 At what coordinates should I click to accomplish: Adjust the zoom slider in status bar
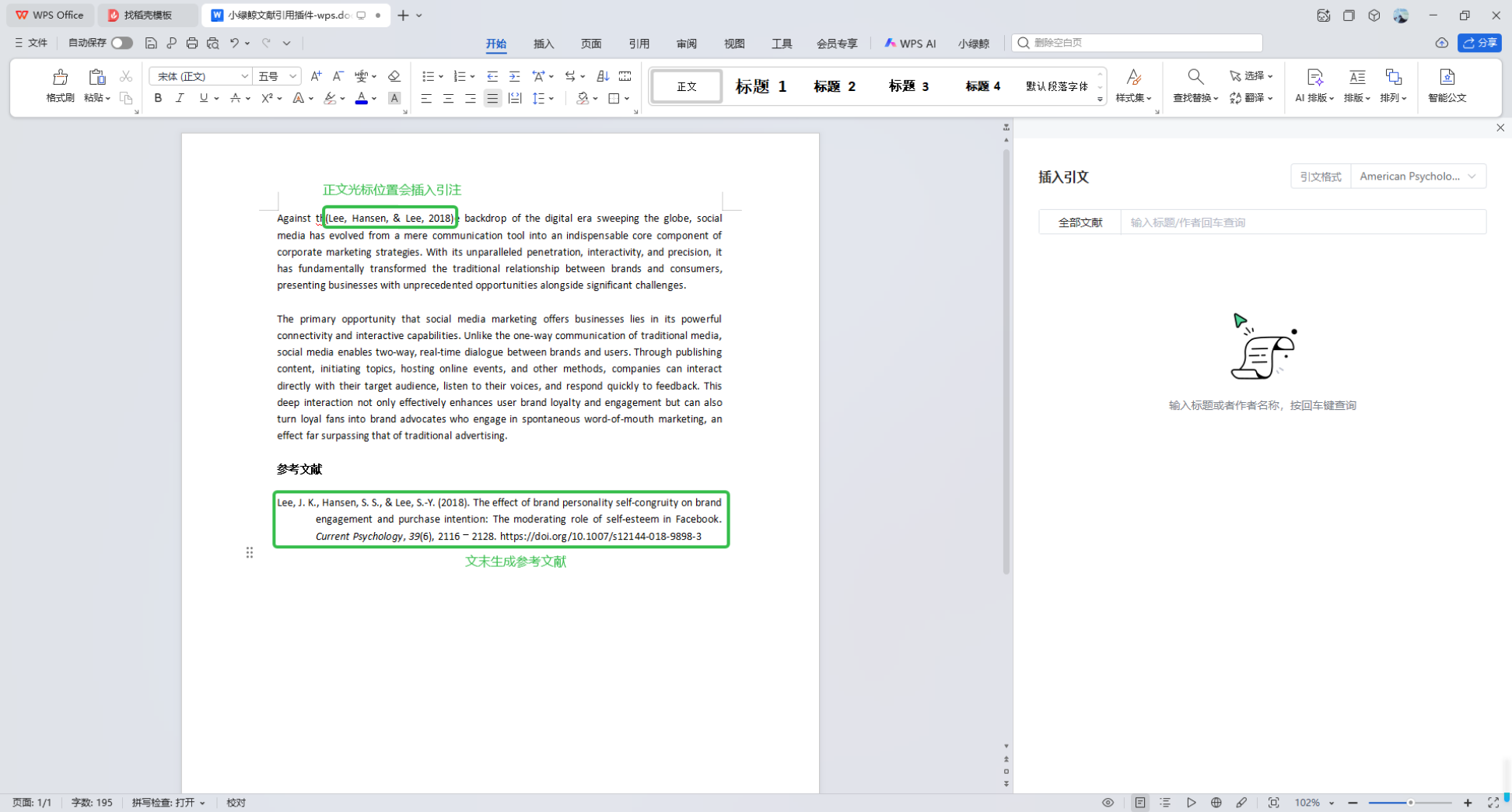pyautogui.click(x=1409, y=803)
